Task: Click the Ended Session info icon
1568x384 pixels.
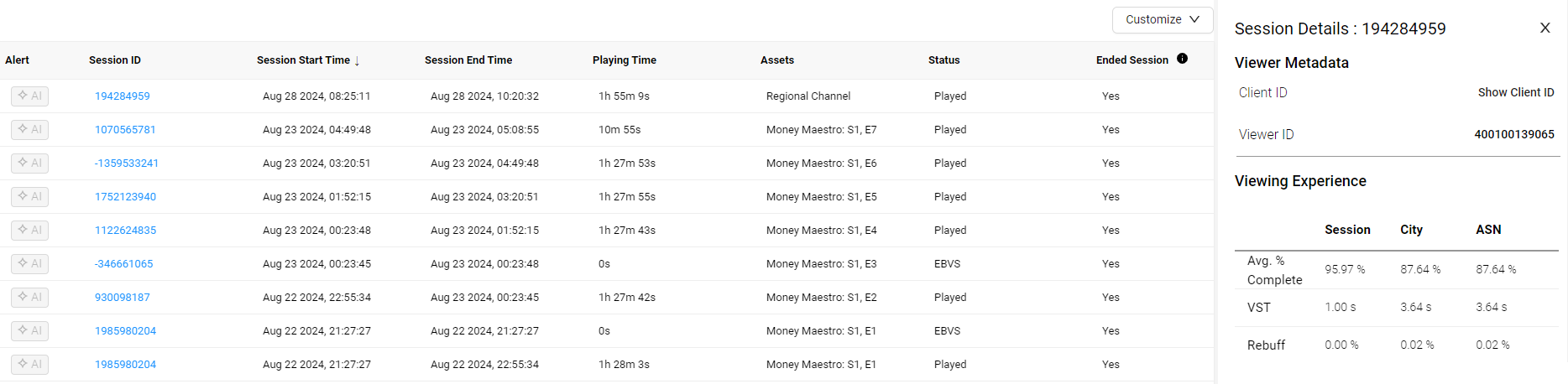Action: tap(1182, 59)
